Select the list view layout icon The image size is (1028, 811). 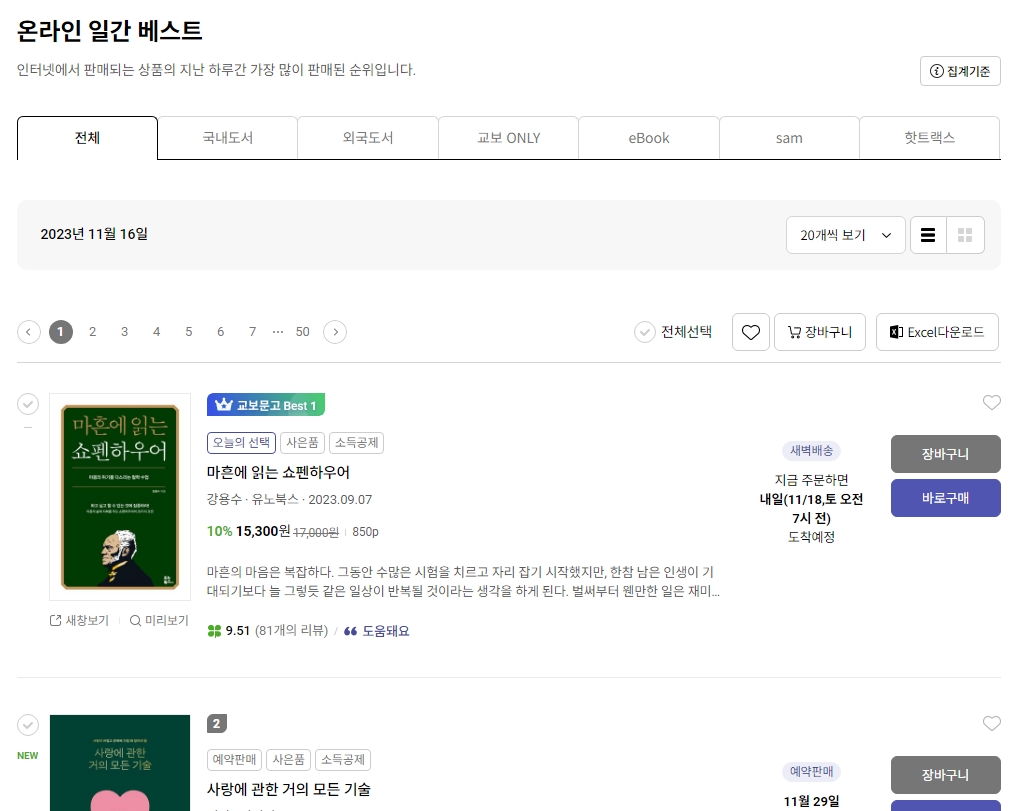click(x=927, y=234)
